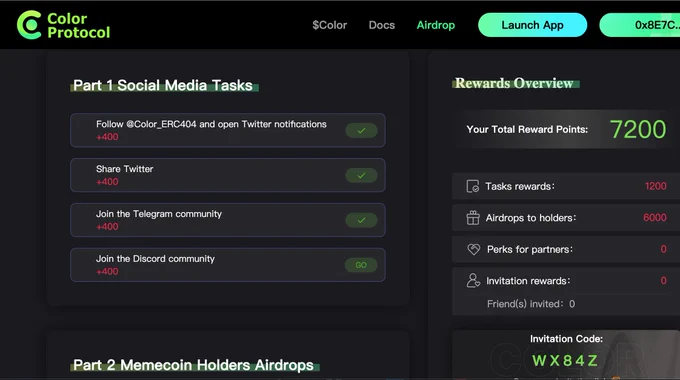Click the Follow @Color_ERC404 task checkmark
Screen dimensions: 680x380
(361, 131)
